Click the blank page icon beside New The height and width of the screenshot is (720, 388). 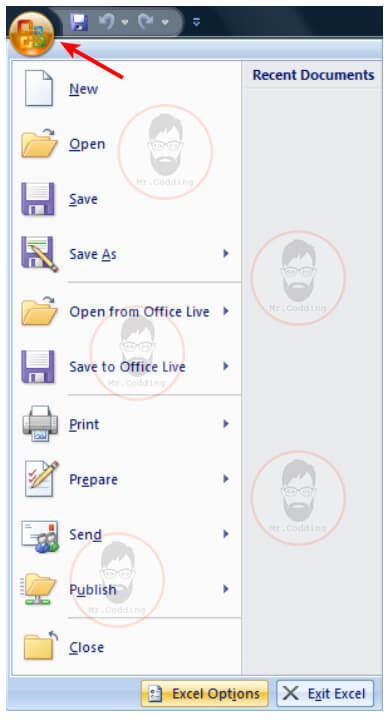(39, 88)
